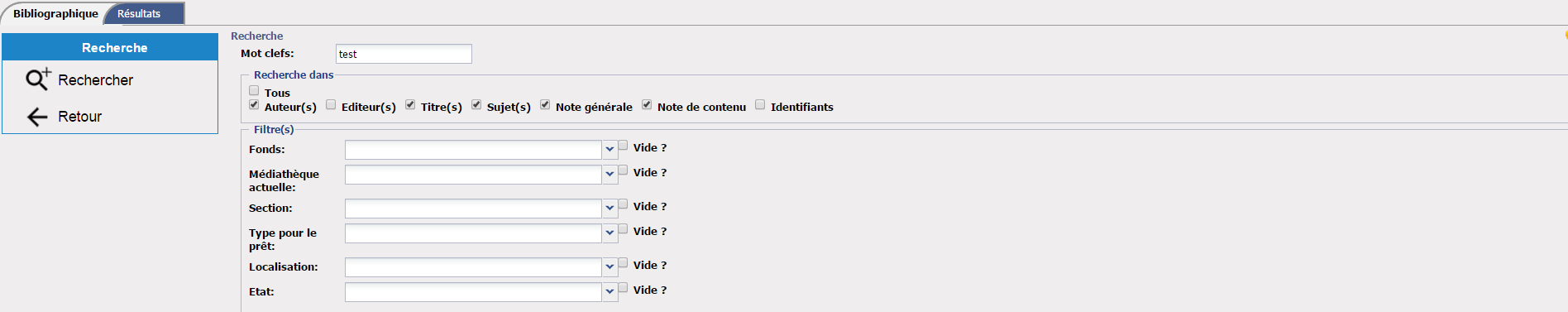Image resolution: width=1568 pixels, height=312 pixels.
Task: Click the Rechercher text link
Action: tap(95, 80)
